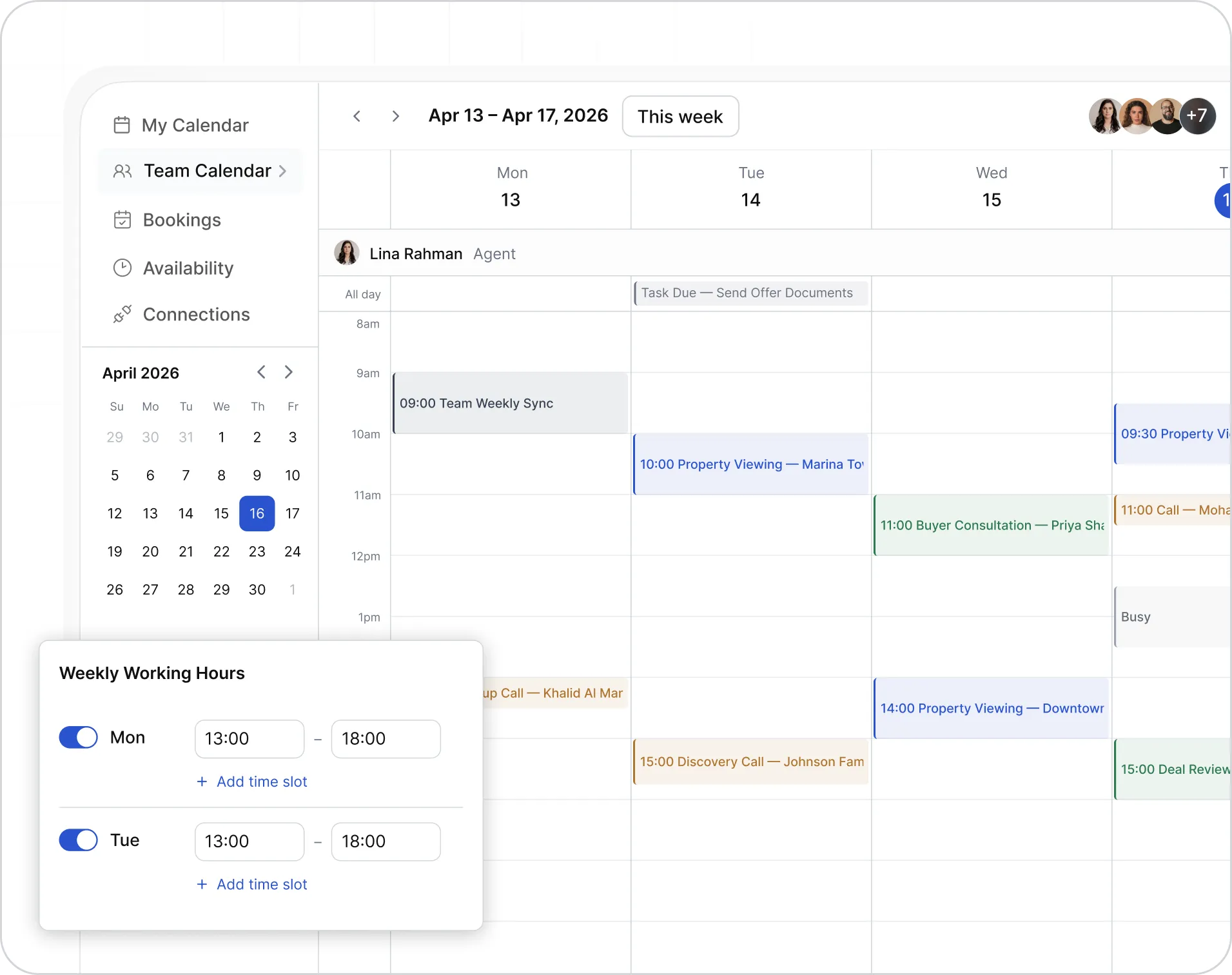Open the 09:00 Team Weekly Sync event
The height and width of the screenshot is (975, 1232).
pos(510,403)
